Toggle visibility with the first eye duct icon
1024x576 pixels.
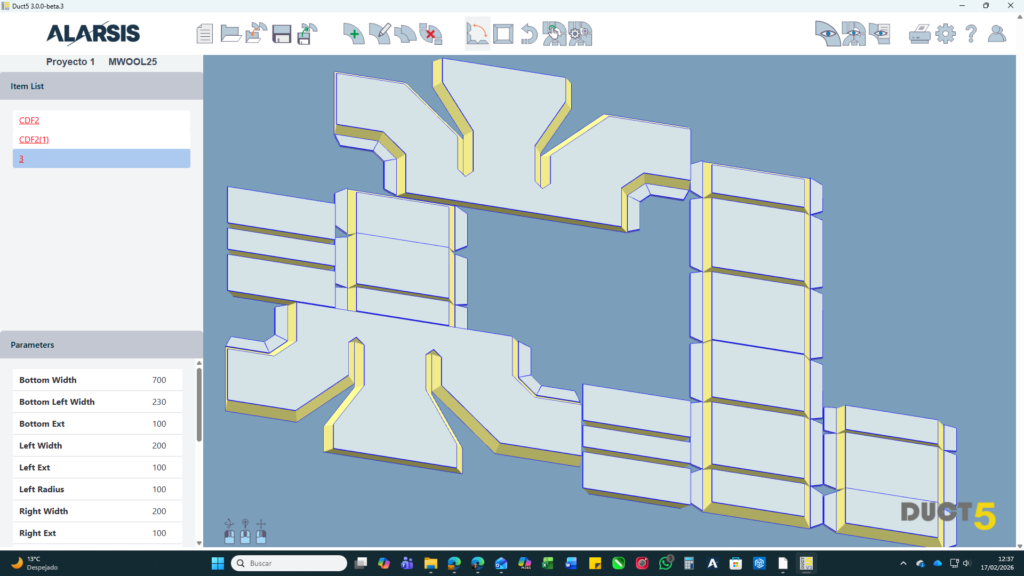[826, 34]
